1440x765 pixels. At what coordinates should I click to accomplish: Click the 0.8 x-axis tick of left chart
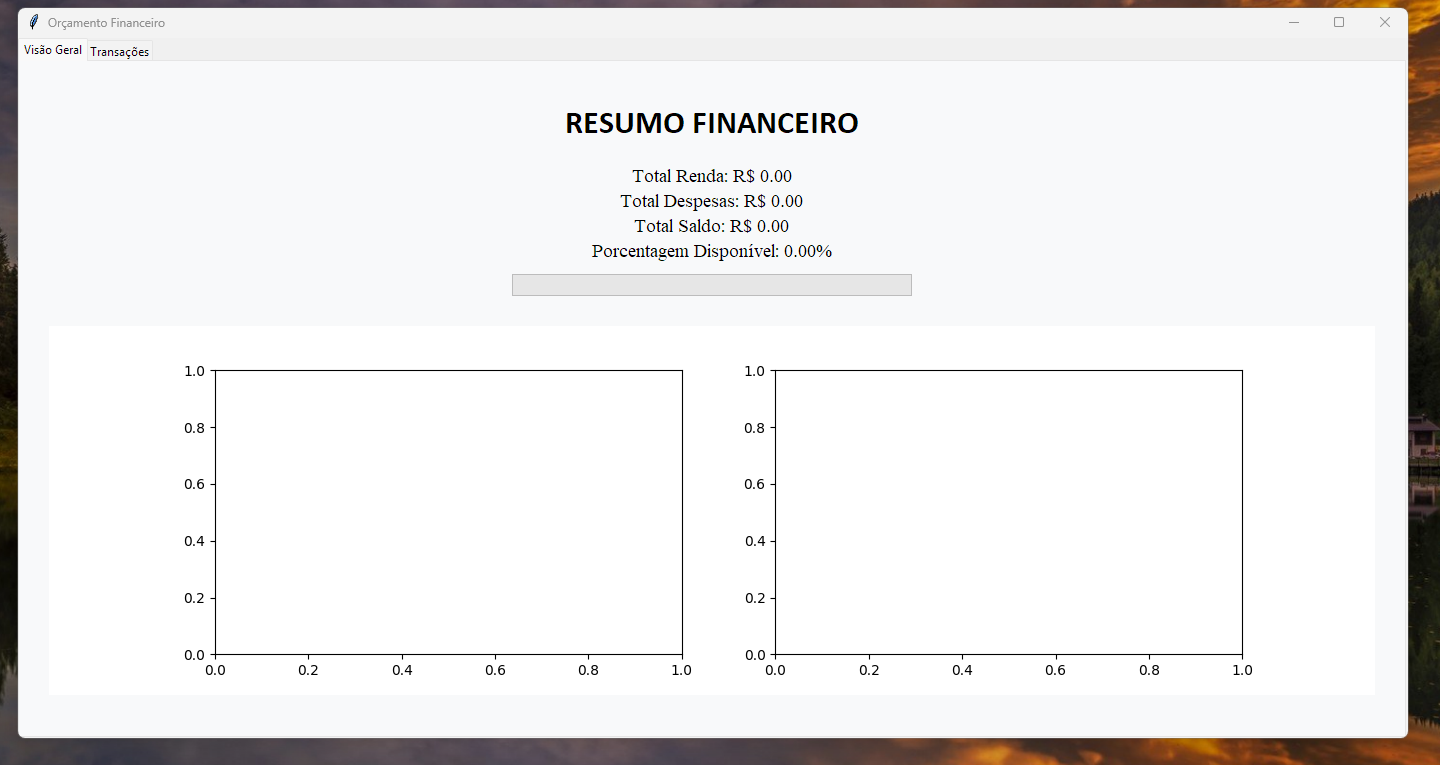coord(589,670)
